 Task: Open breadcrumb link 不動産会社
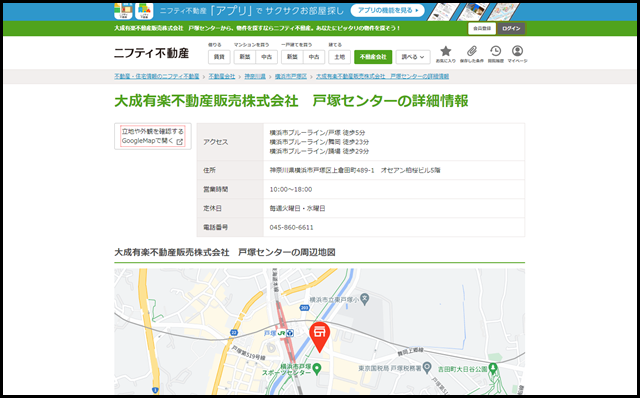tap(222, 76)
